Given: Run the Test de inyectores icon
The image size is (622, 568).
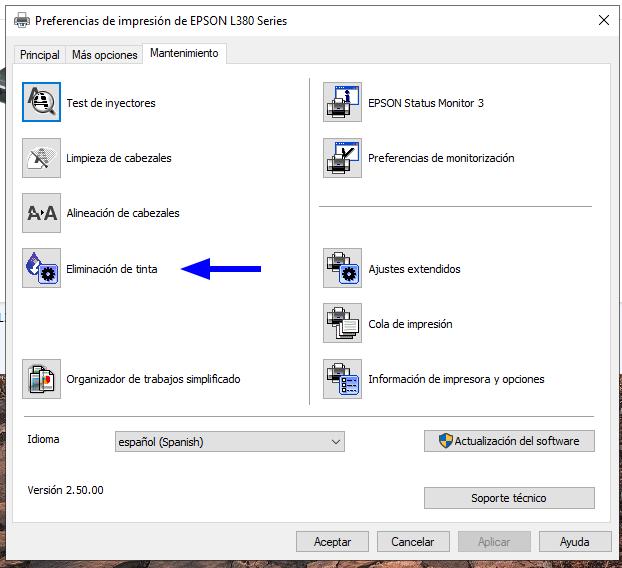Looking at the screenshot, I should click(x=41, y=102).
